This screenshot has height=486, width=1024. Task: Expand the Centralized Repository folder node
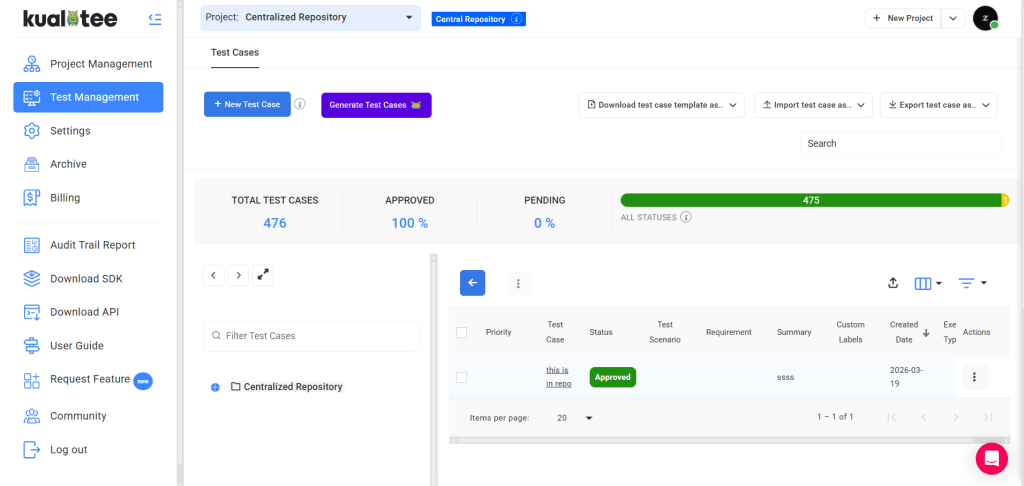216,387
